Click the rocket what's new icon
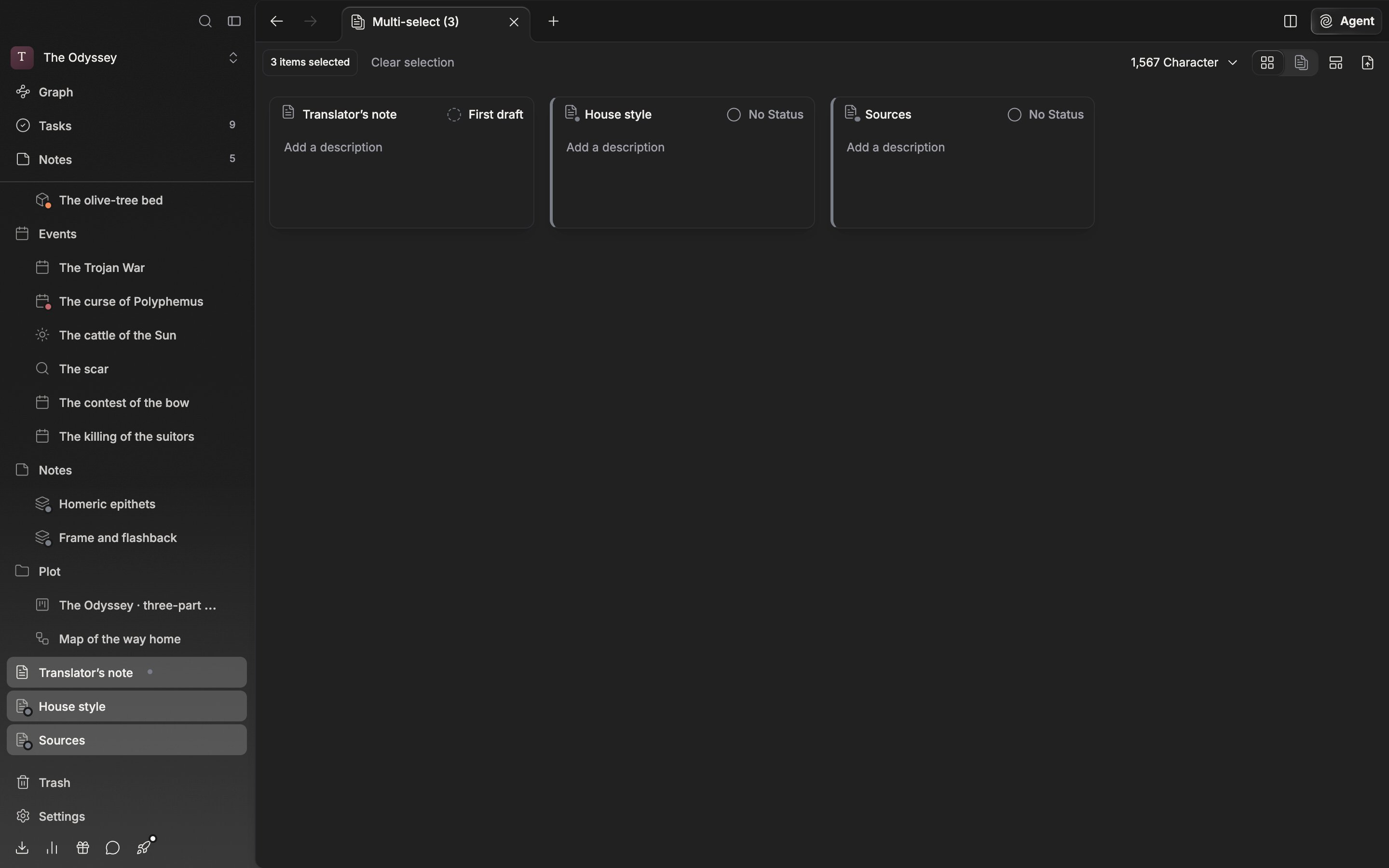 click(x=144, y=847)
